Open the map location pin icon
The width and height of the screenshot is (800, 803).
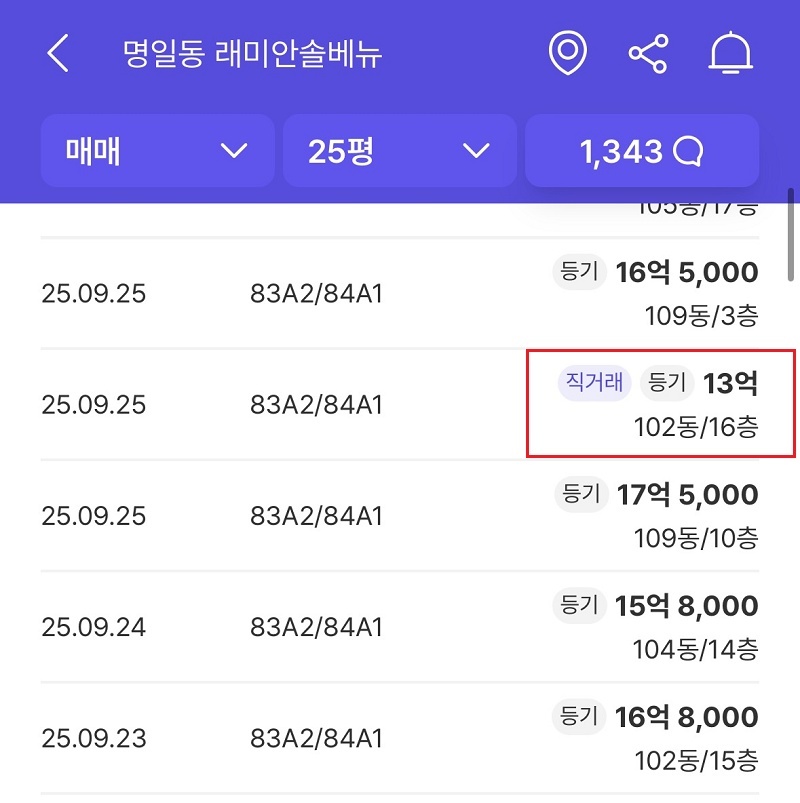568,53
